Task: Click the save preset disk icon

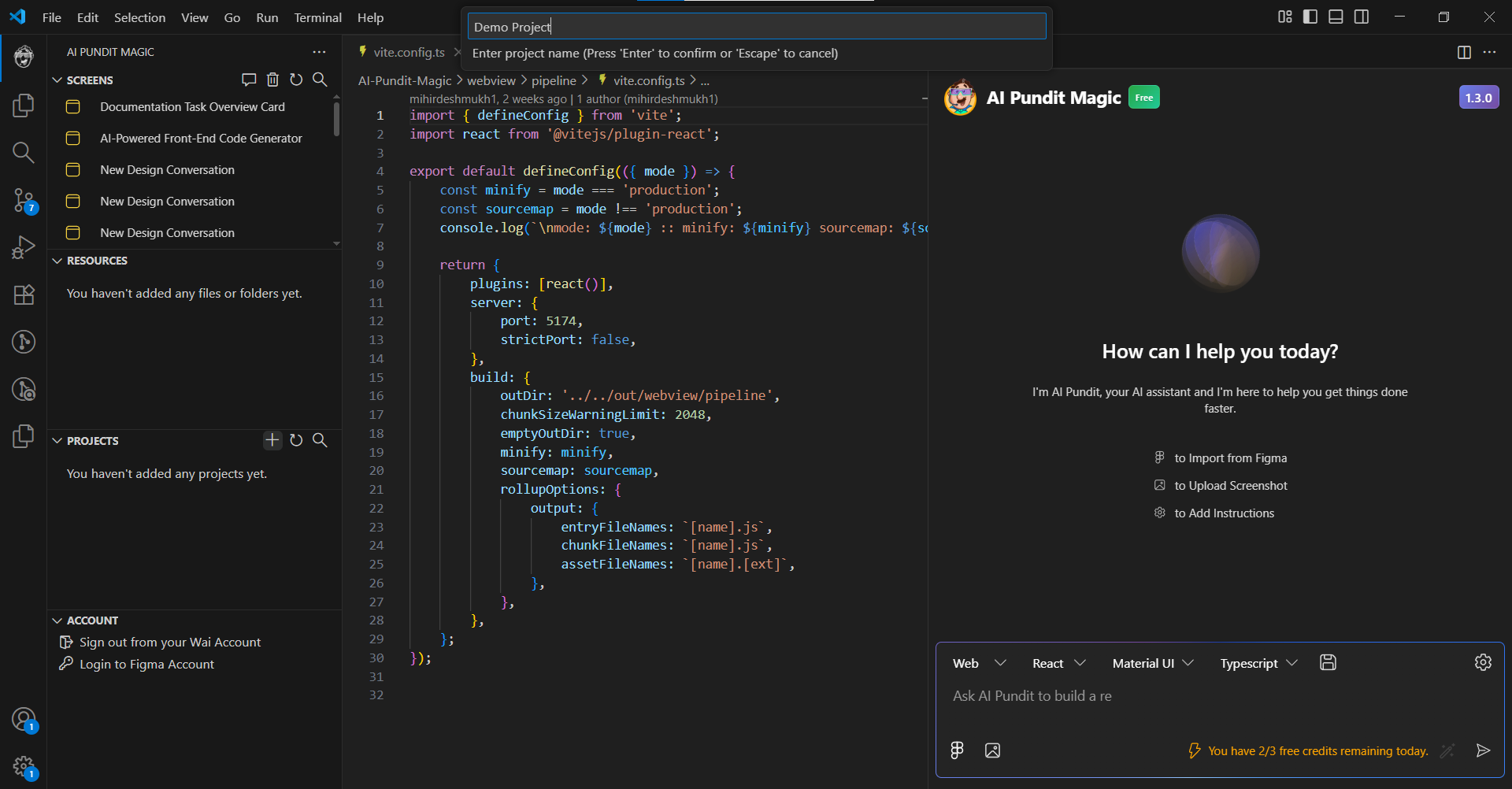Action: coord(1328,662)
